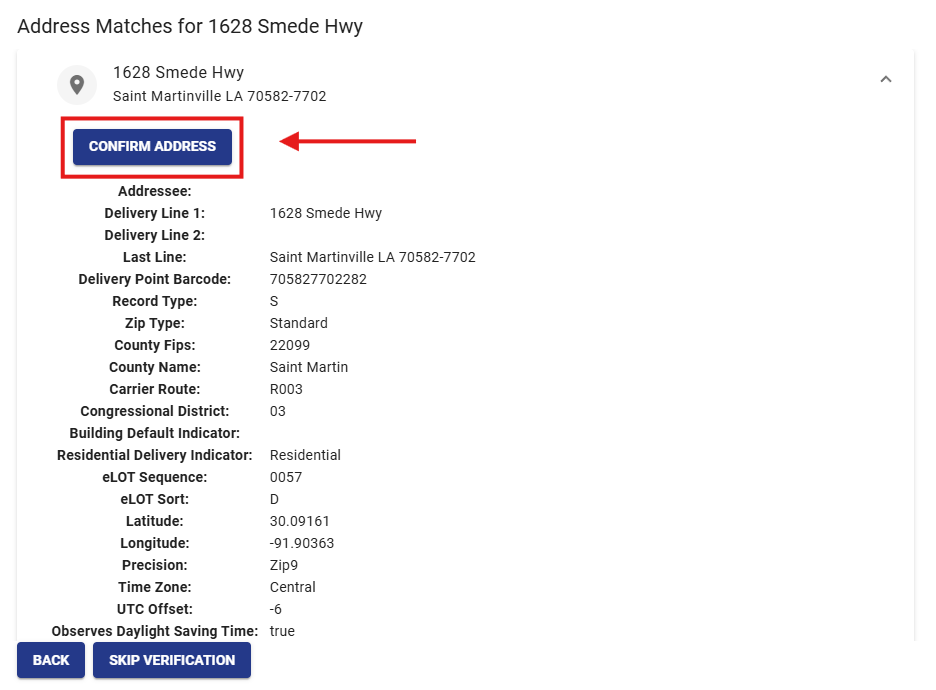
Task: Go back with the BACK button
Action: pos(51,660)
